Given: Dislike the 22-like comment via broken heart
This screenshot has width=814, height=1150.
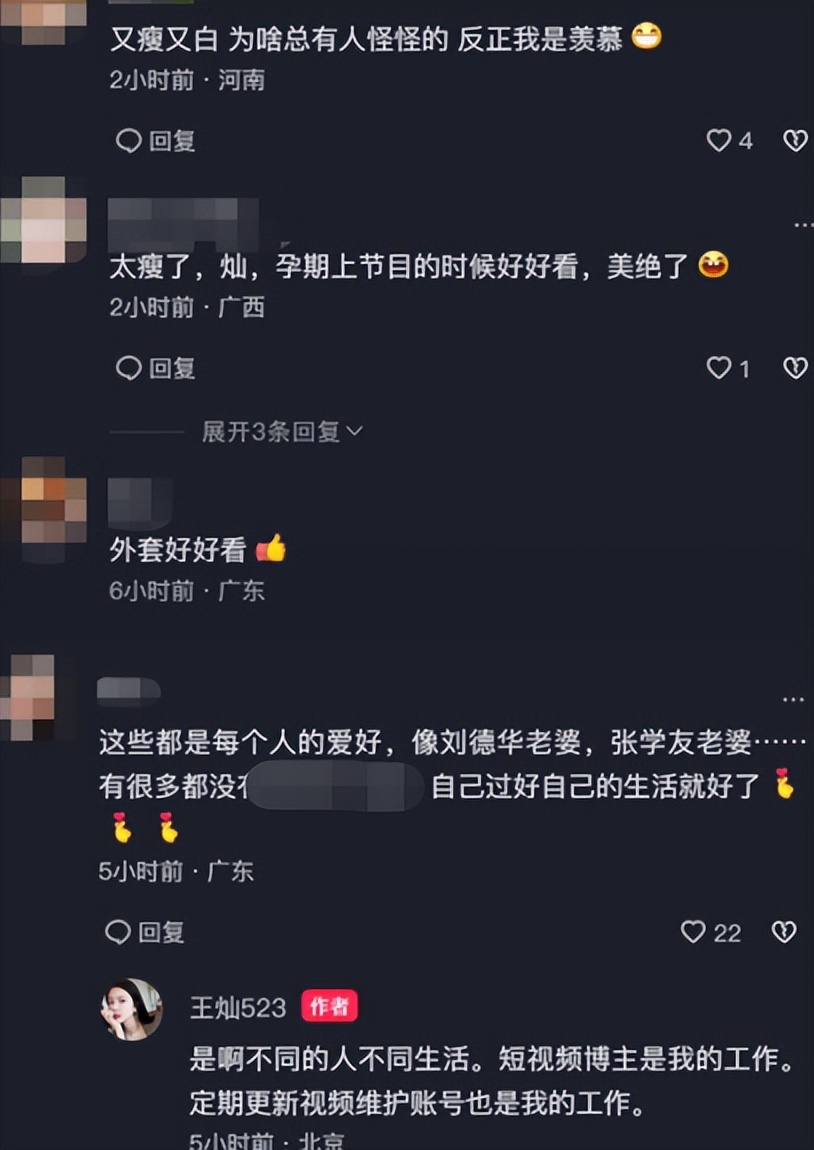Looking at the screenshot, I should pyautogui.click(x=784, y=931).
